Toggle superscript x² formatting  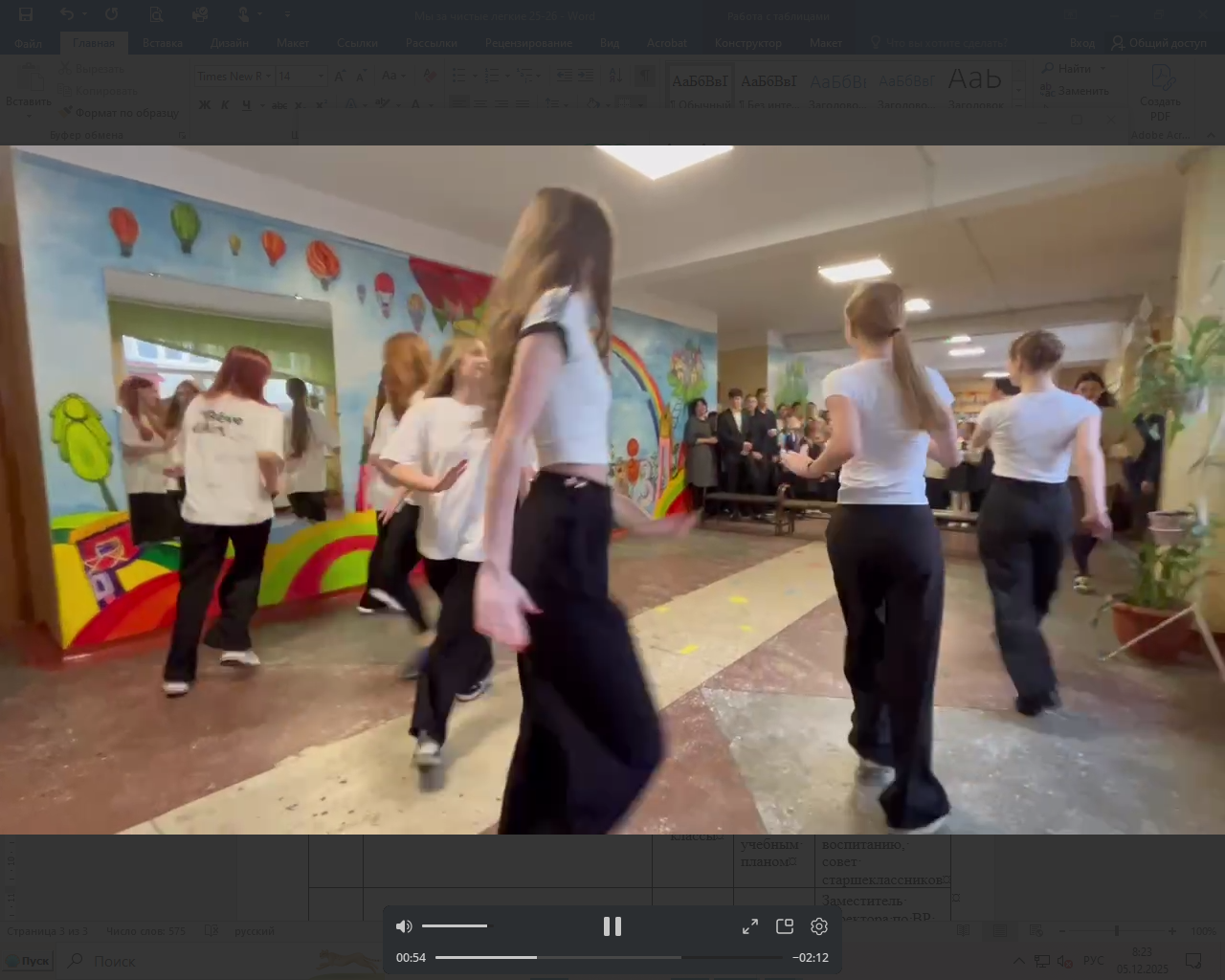coord(321,105)
